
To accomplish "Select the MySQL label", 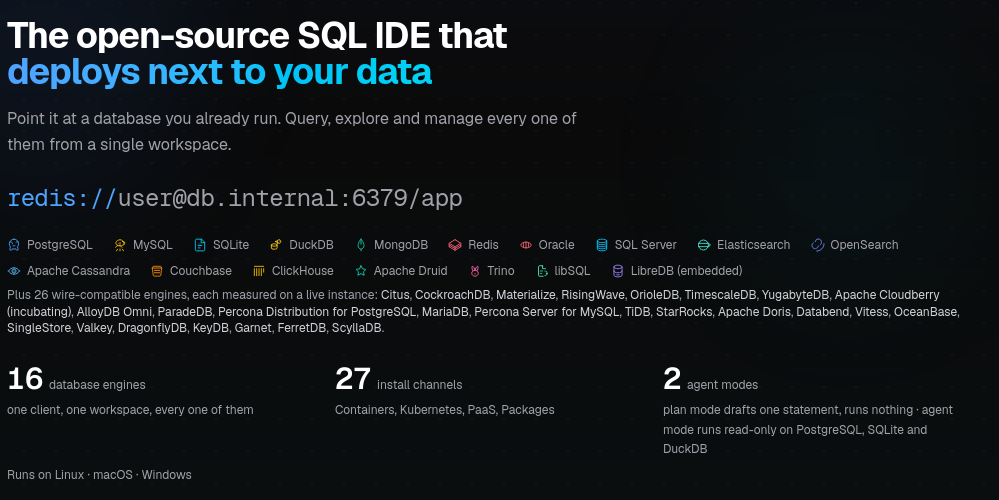I will coord(153,245).
